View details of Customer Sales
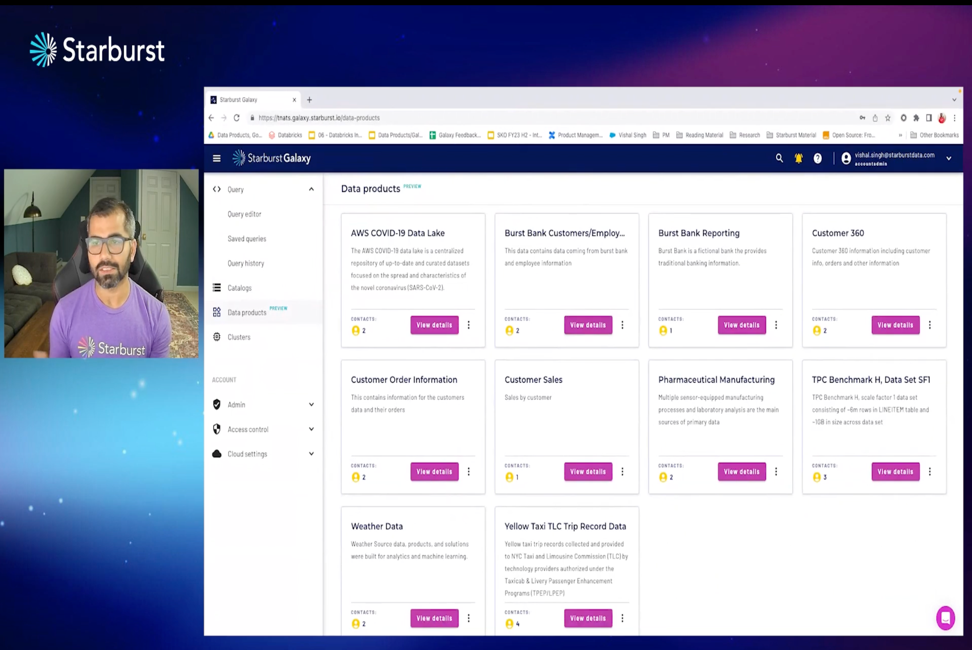Image resolution: width=972 pixels, height=650 pixels. coord(588,472)
